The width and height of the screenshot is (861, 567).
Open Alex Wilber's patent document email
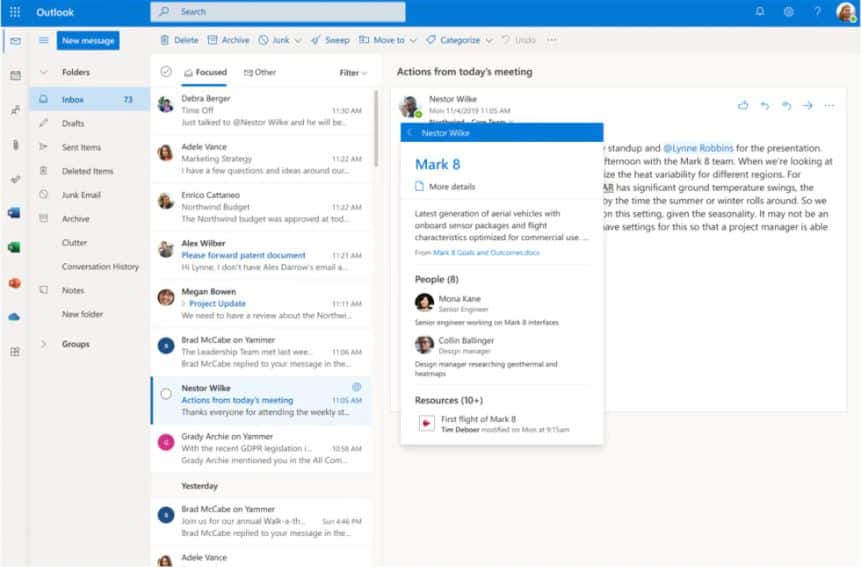point(261,255)
